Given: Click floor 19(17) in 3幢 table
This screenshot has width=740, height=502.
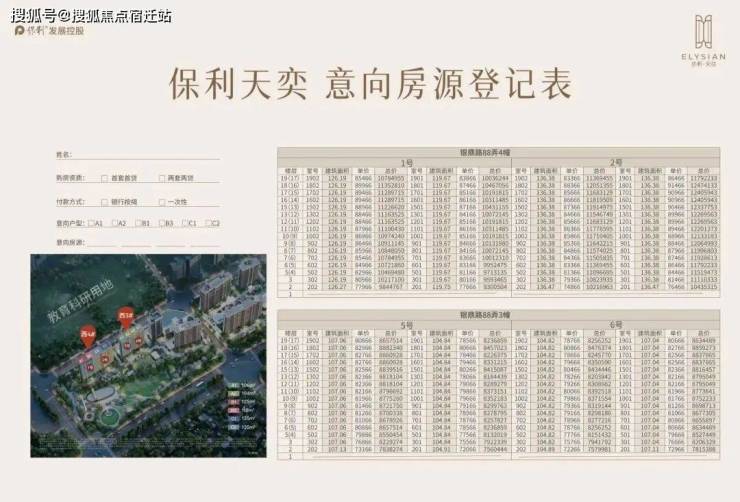Looking at the screenshot, I should click(290, 340).
